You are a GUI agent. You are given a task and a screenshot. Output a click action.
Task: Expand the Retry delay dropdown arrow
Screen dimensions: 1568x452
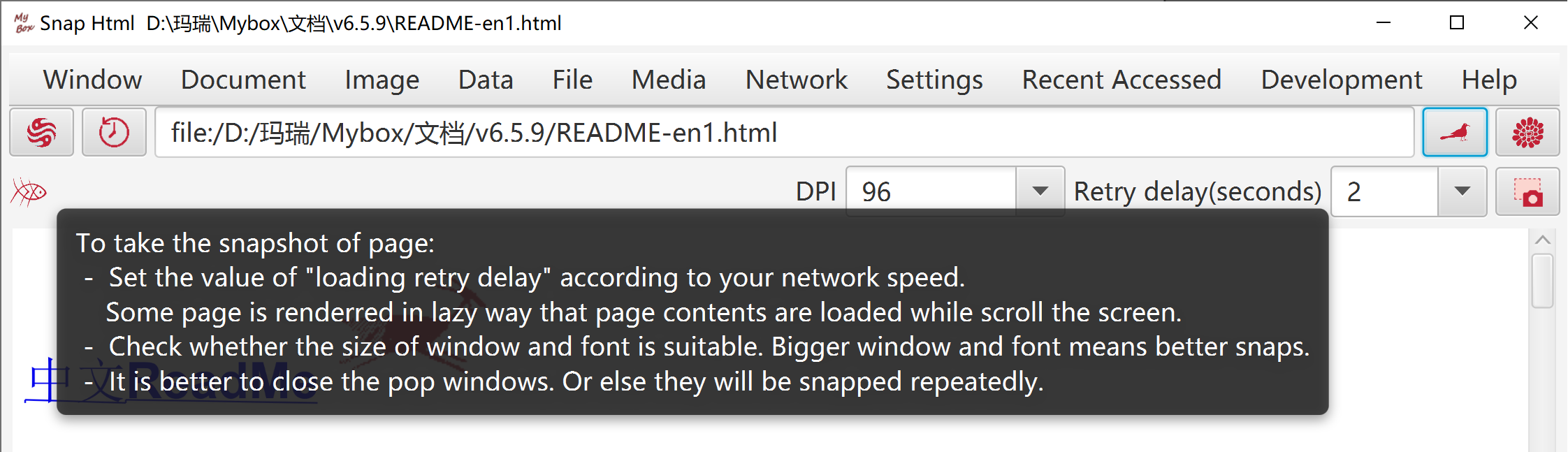click(x=1462, y=191)
